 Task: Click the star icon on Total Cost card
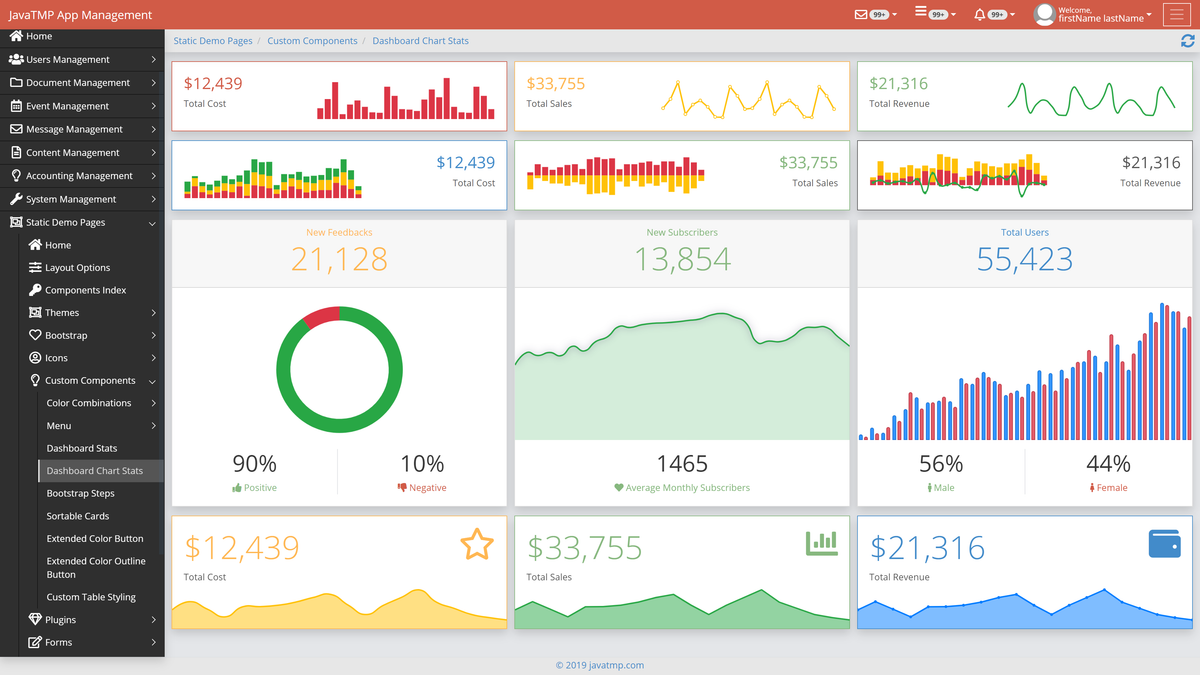pyautogui.click(x=478, y=544)
